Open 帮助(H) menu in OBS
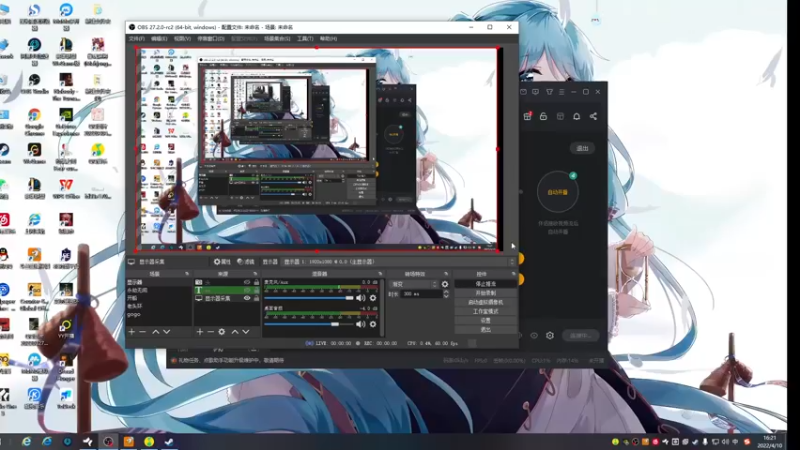This screenshot has width=800, height=450. pyautogui.click(x=328, y=39)
